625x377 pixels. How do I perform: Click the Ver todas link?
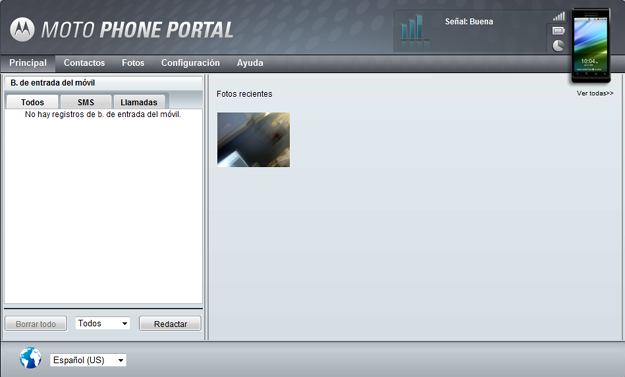595,93
